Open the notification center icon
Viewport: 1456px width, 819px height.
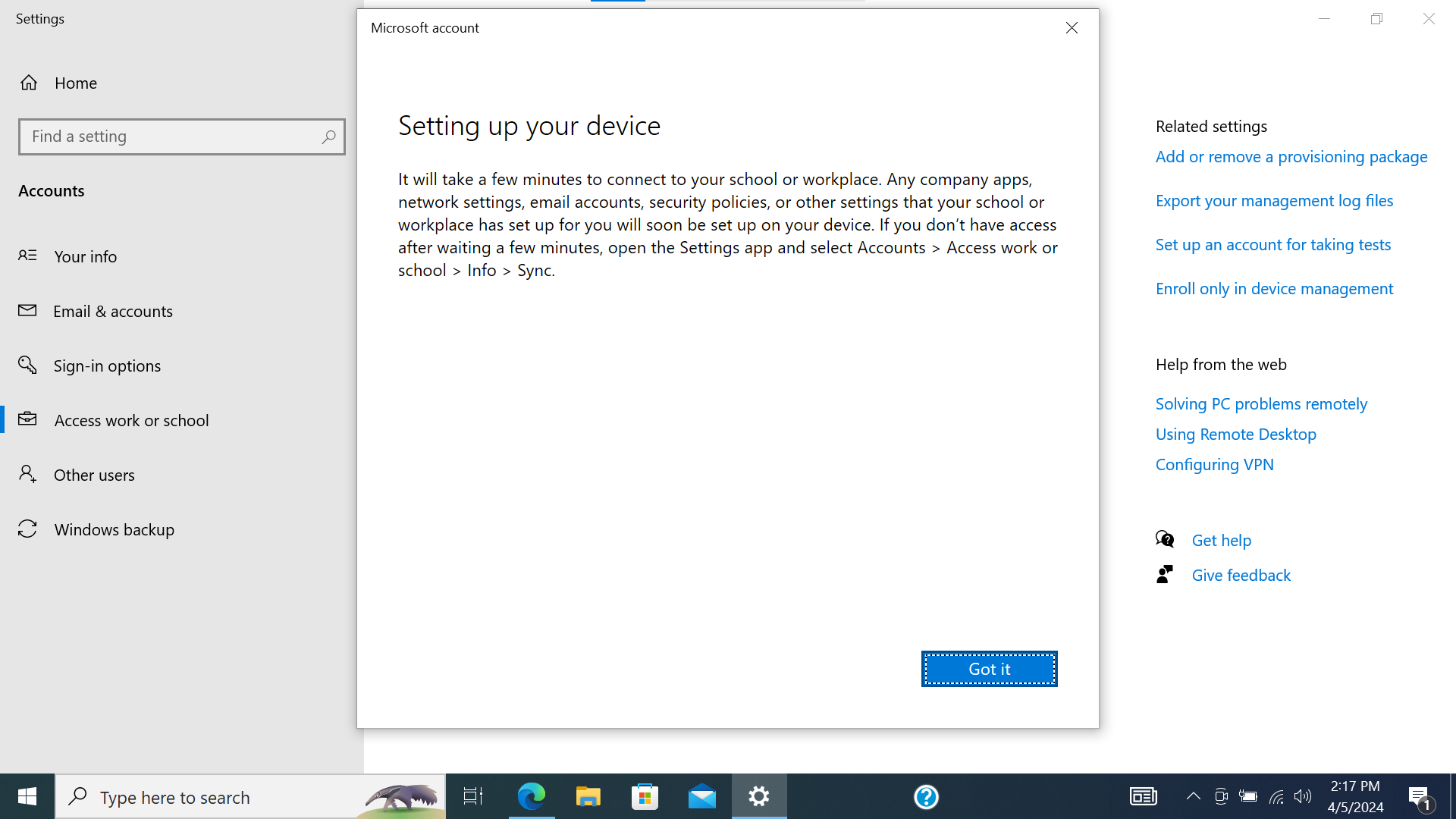(x=1420, y=796)
